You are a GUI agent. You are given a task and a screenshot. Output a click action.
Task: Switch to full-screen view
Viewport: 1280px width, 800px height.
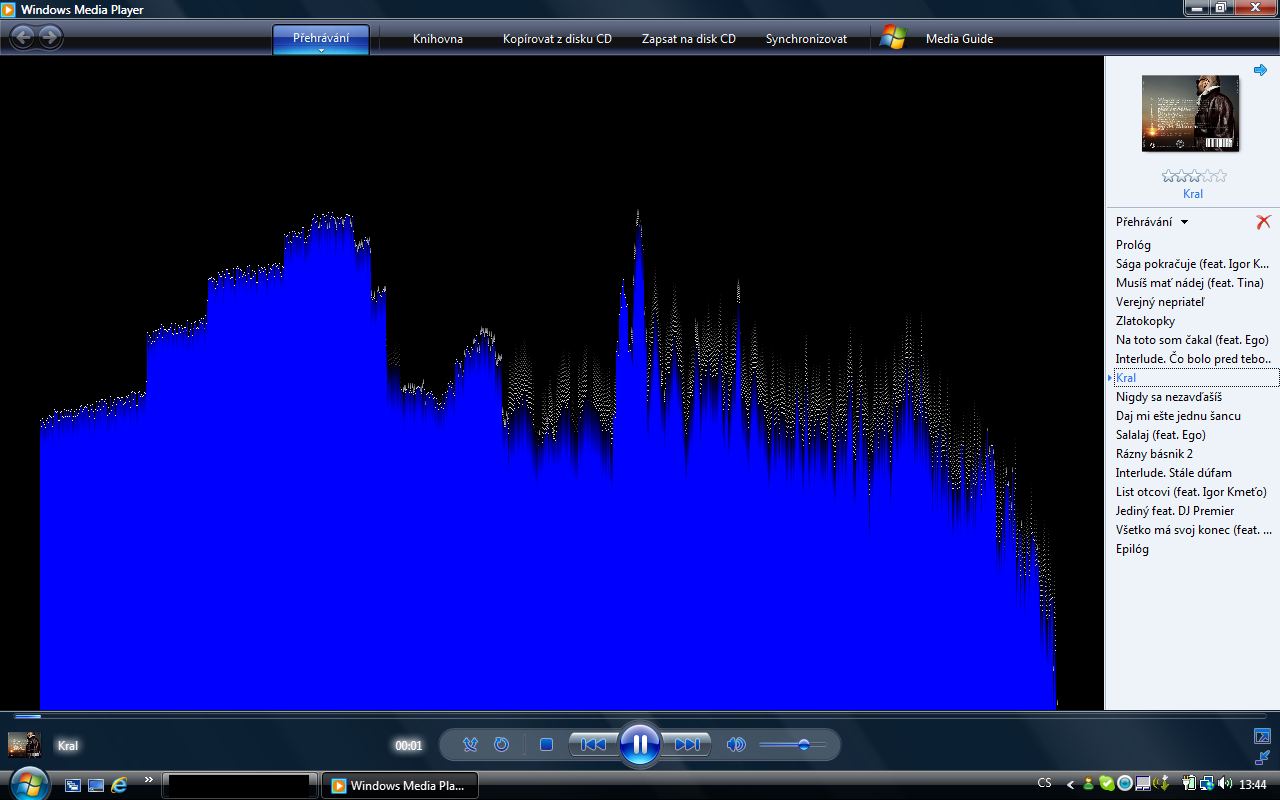click(x=1262, y=736)
